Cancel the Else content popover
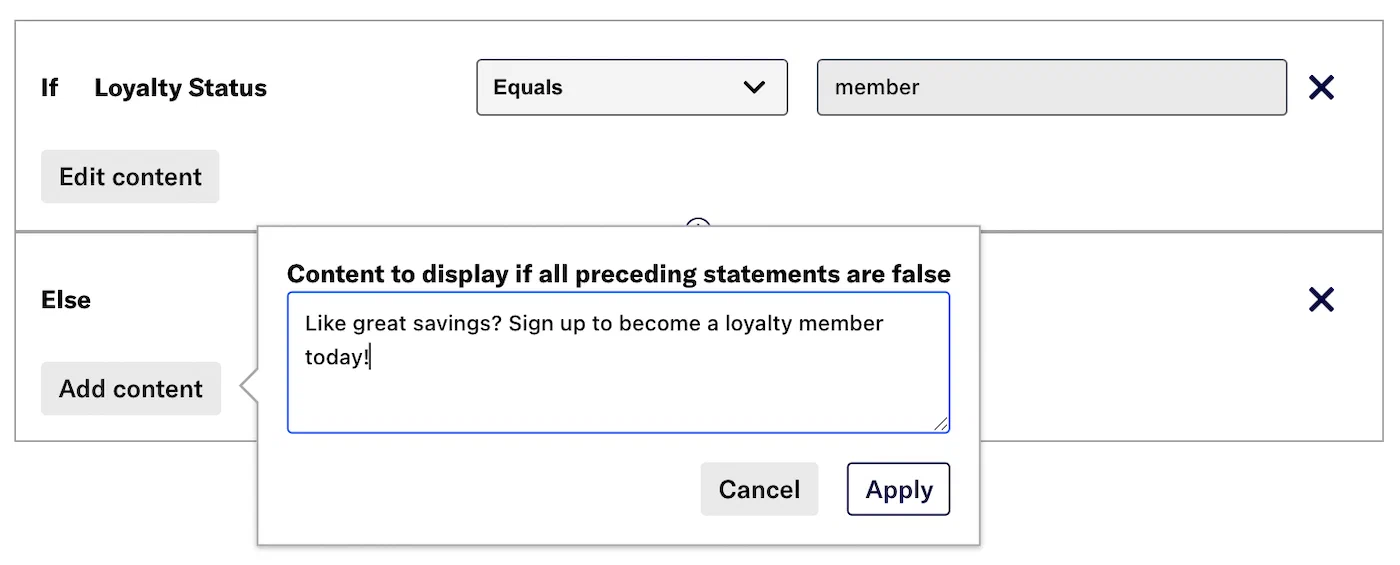The image size is (1400, 565). point(759,489)
